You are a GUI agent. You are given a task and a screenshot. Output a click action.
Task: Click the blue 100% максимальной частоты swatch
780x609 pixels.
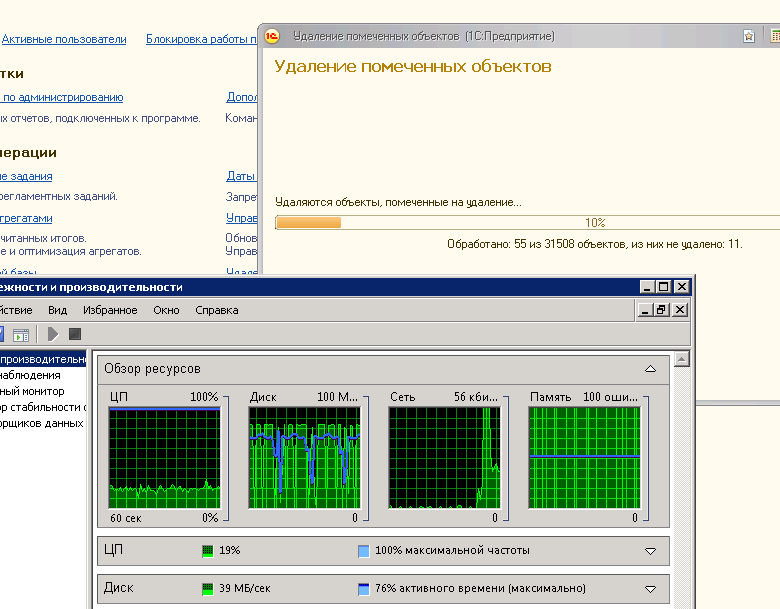click(364, 551)
